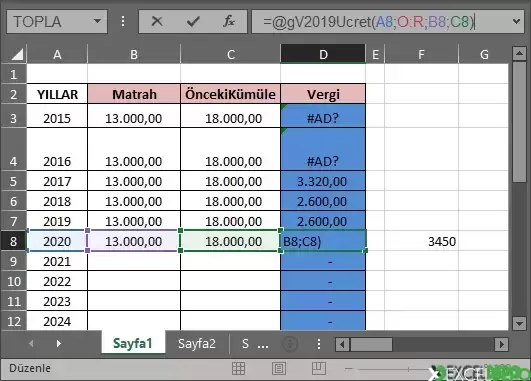Click formula bar options dots handle
The width and height of the screenshot is (531, 381).
[123, 21]
